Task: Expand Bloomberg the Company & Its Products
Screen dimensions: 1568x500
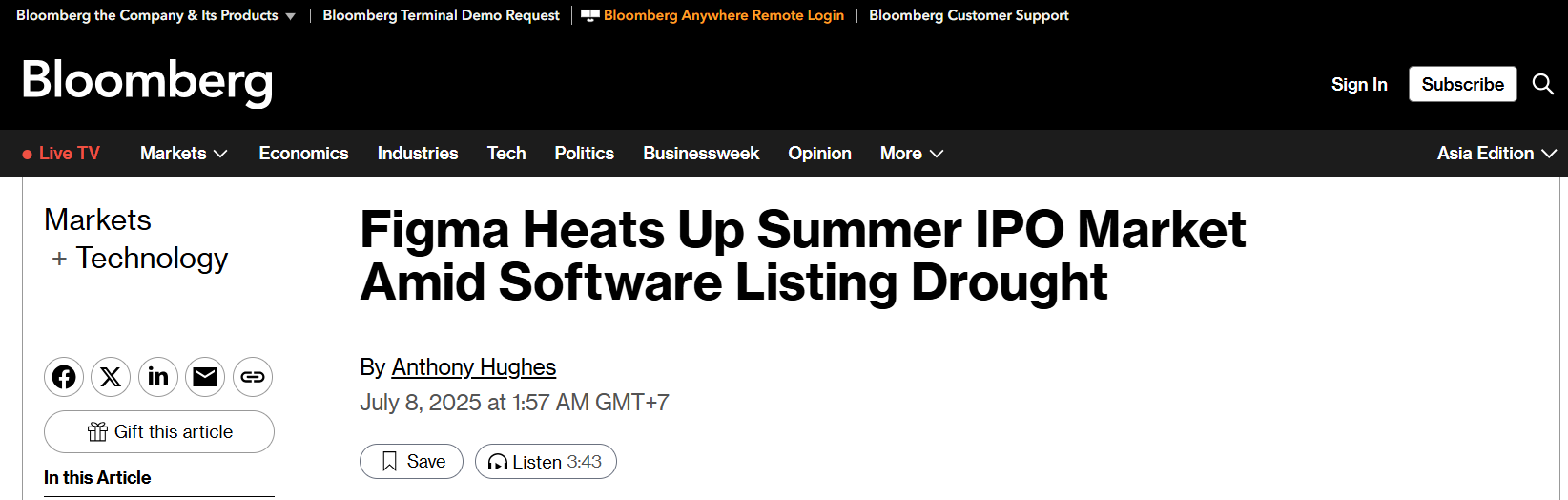Action: (x=155, y=15)
